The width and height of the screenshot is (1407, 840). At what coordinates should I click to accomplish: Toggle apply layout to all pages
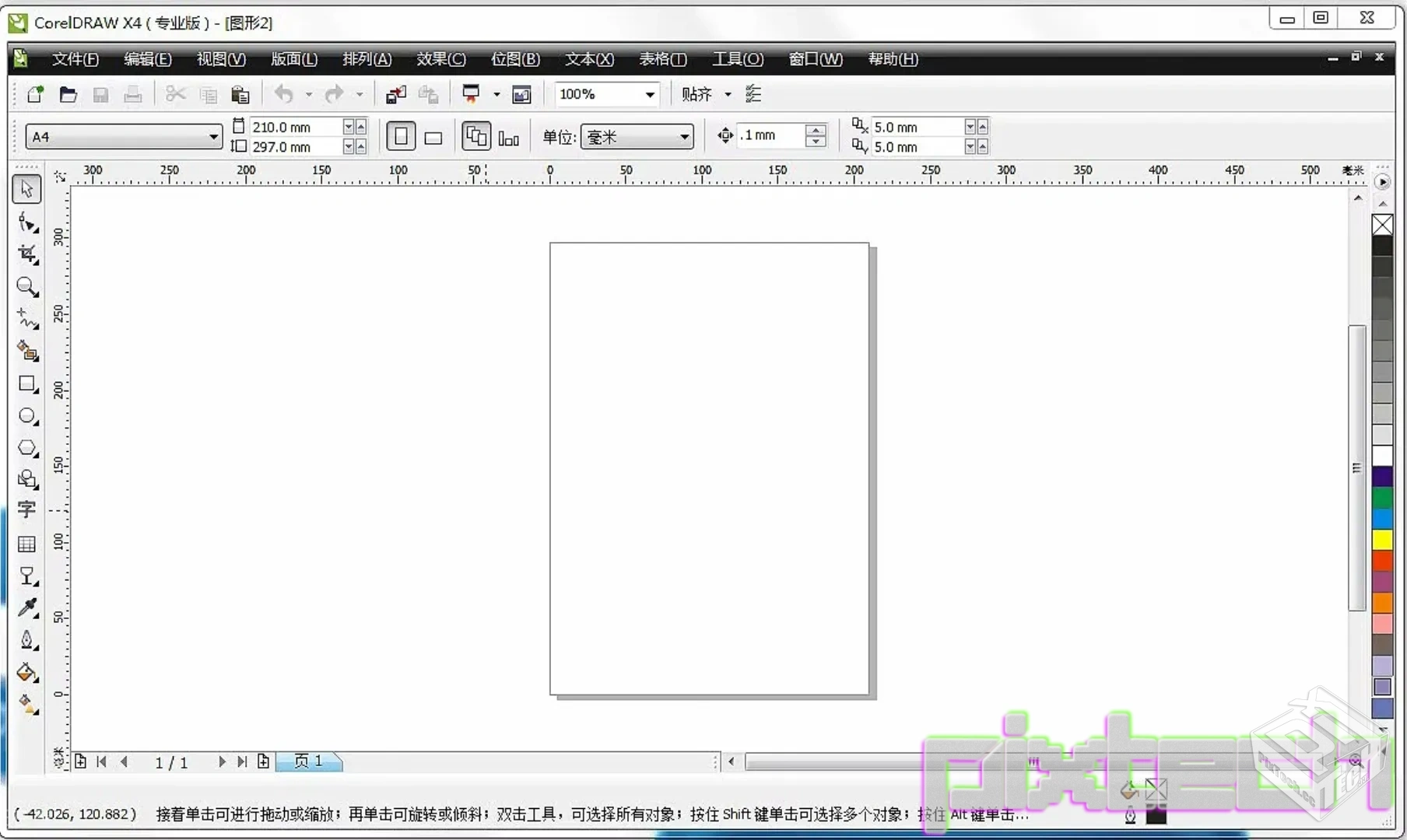click(476, 137)
